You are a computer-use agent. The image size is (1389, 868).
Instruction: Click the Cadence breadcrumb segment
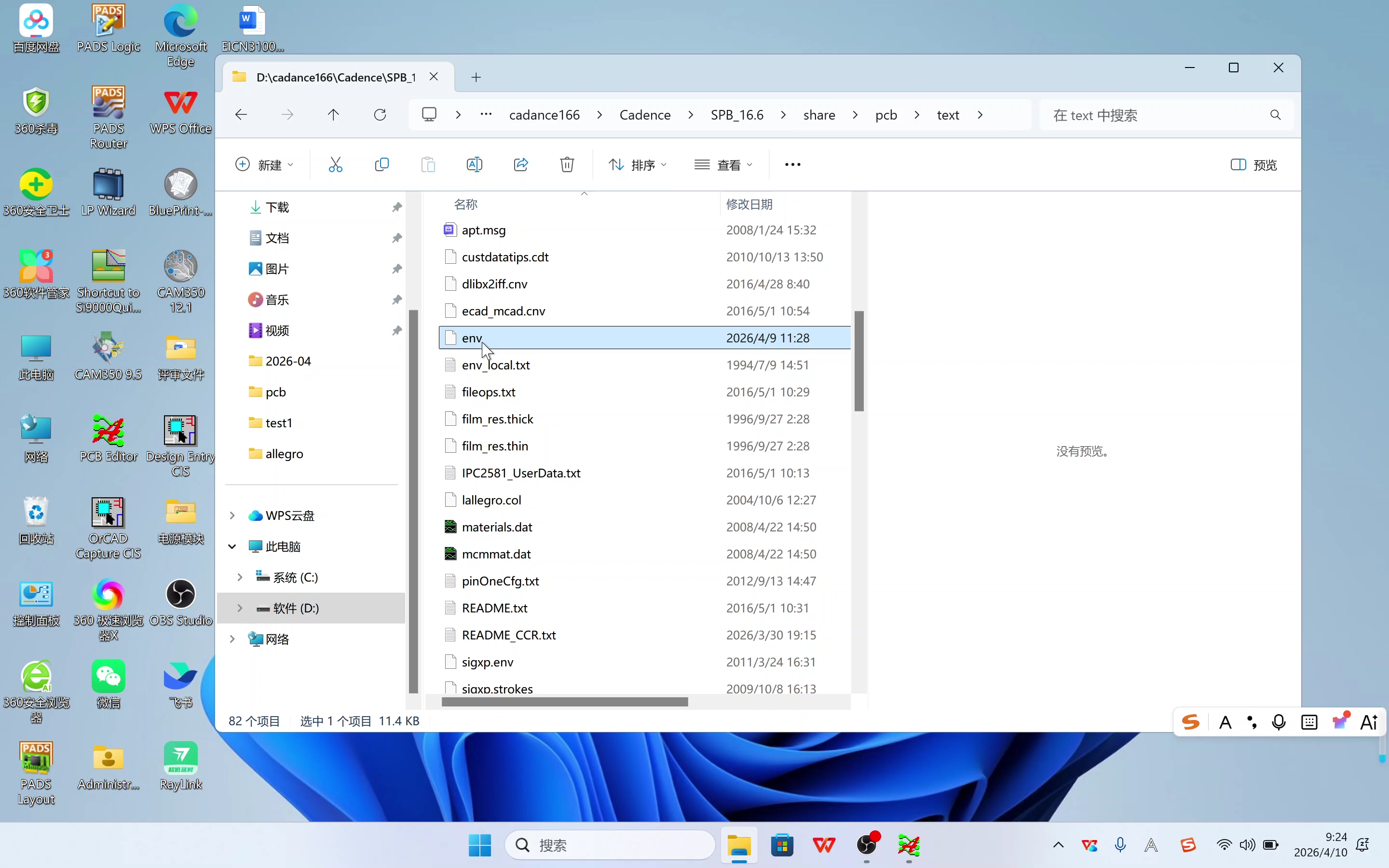(645, 115)
